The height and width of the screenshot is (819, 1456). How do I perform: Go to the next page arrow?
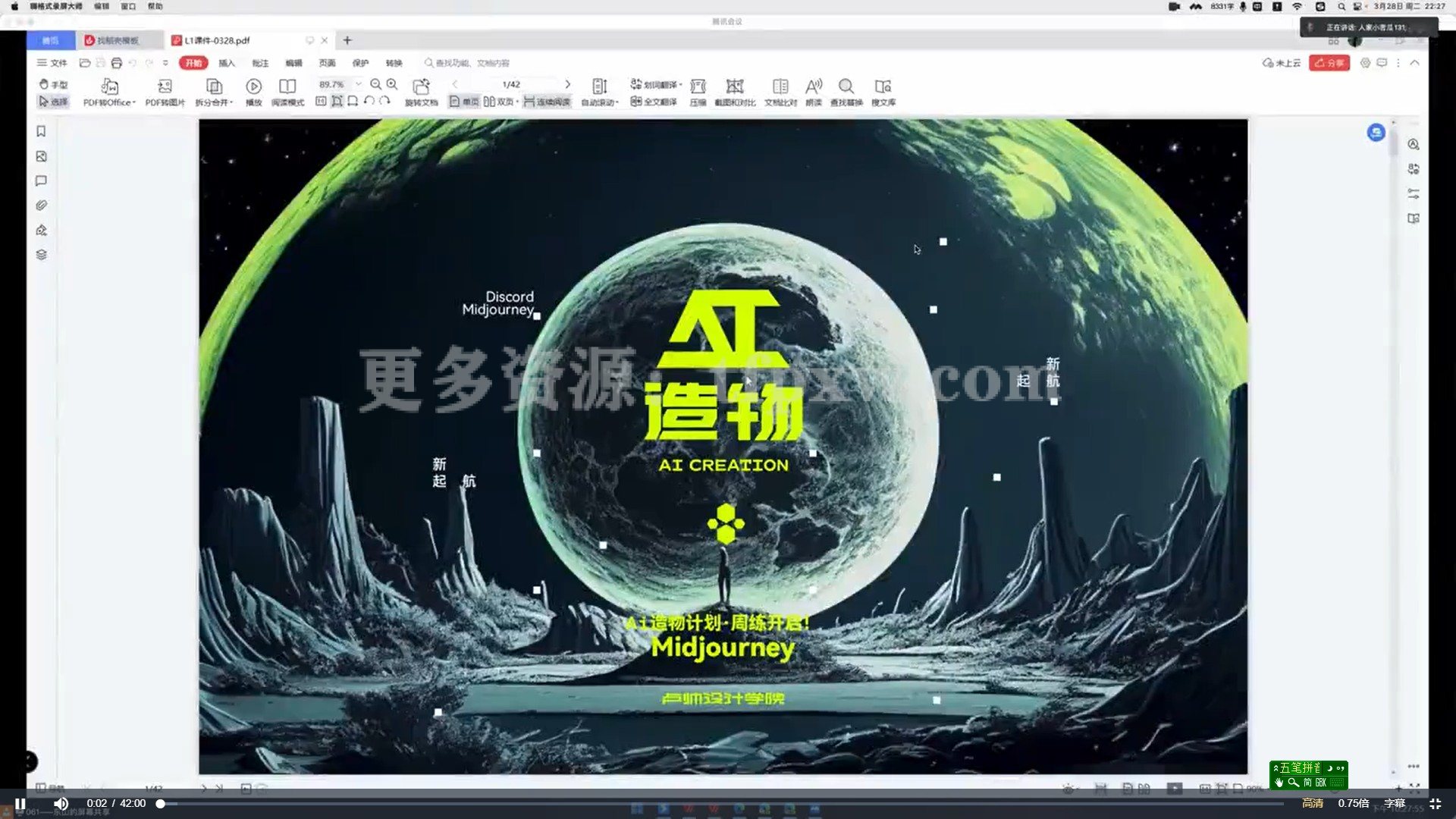click(567, 84)
